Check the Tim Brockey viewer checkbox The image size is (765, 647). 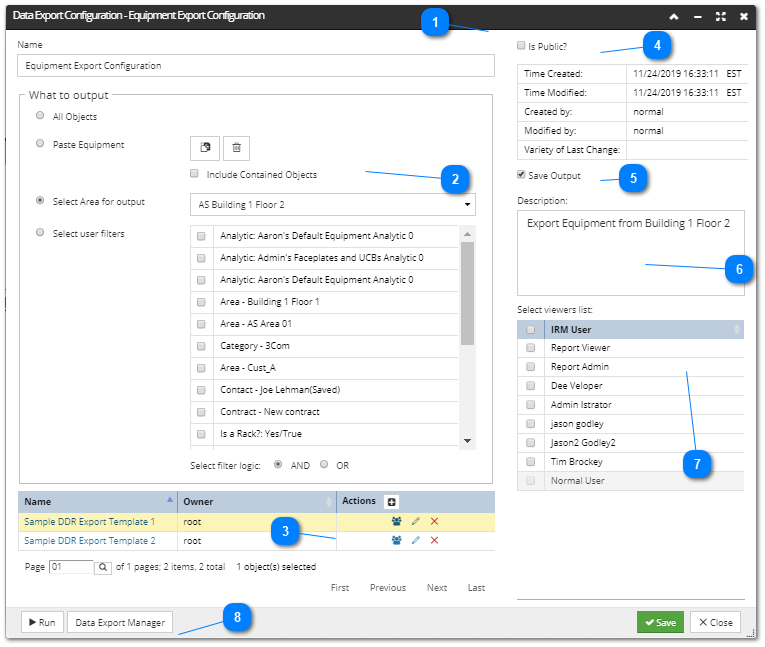pyautogui.click(x=531, y=462)
